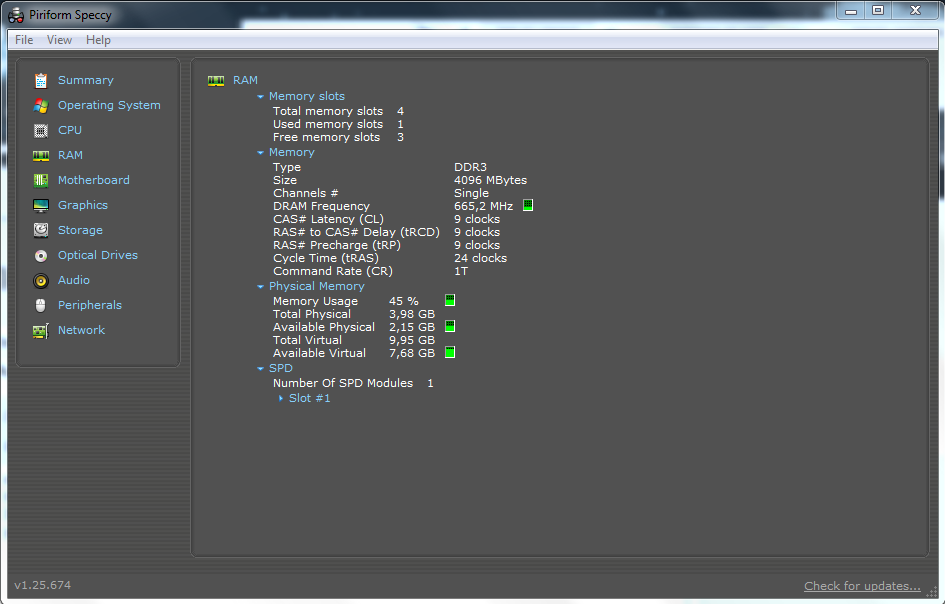
Task: Click the Slot #1 label
Action: pyautogui.click(x=309, y=398)
